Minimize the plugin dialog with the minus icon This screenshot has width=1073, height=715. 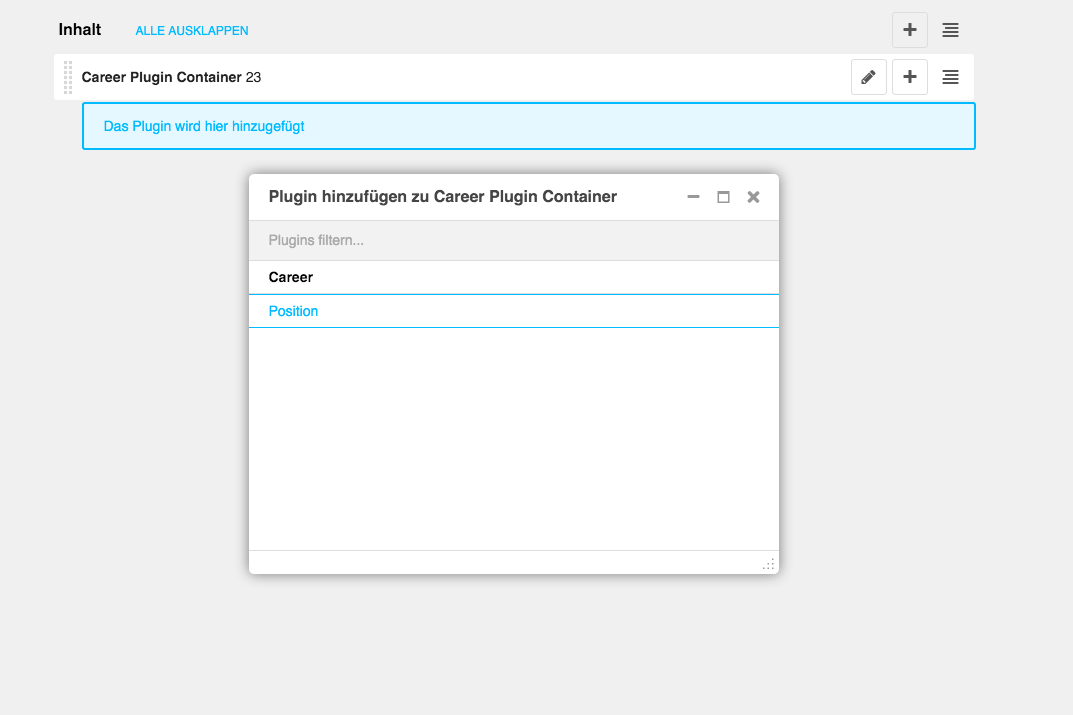pos(693,197)
